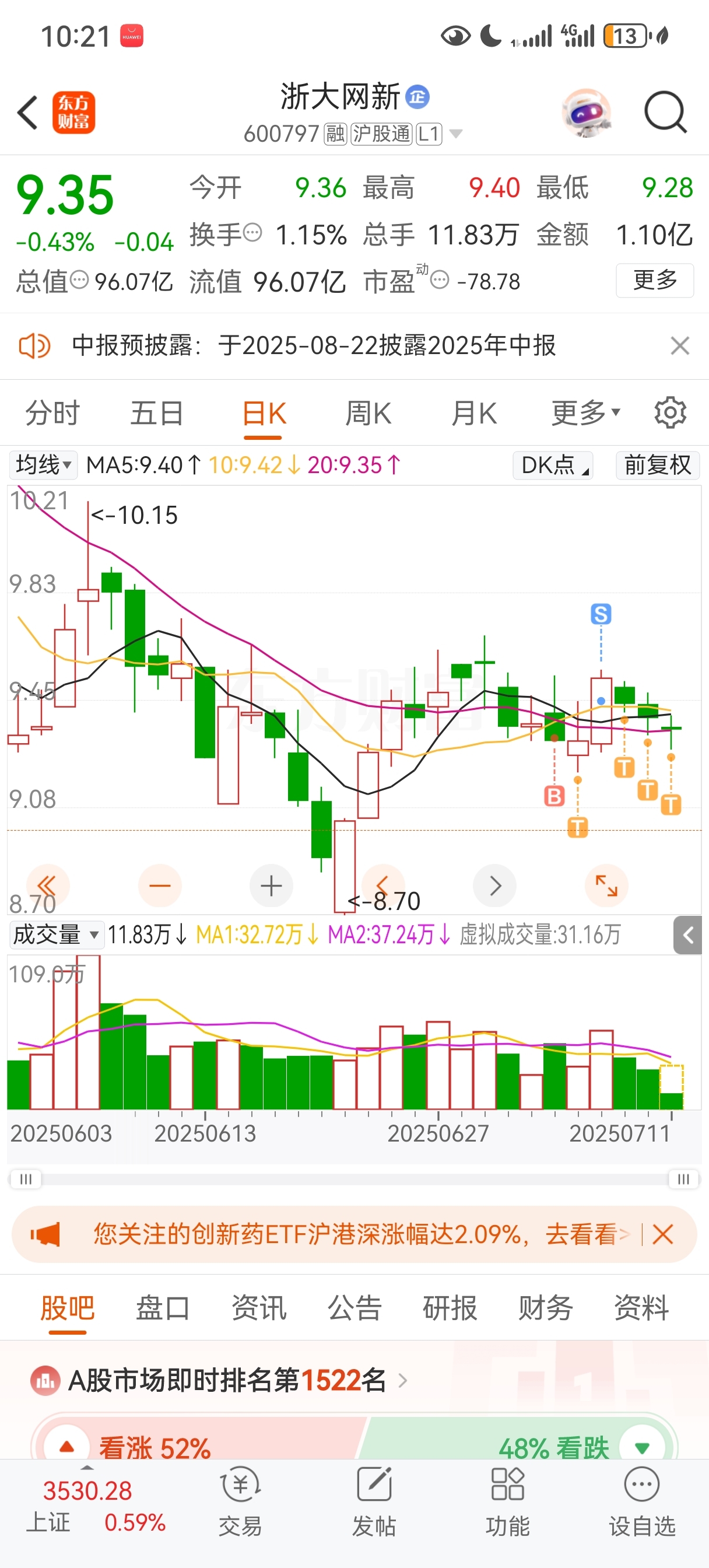Image resolution: width=709 pixels, height=1568 pixels.
Task: Switch to 五日 chart tab
Action: tap(157, 412)
